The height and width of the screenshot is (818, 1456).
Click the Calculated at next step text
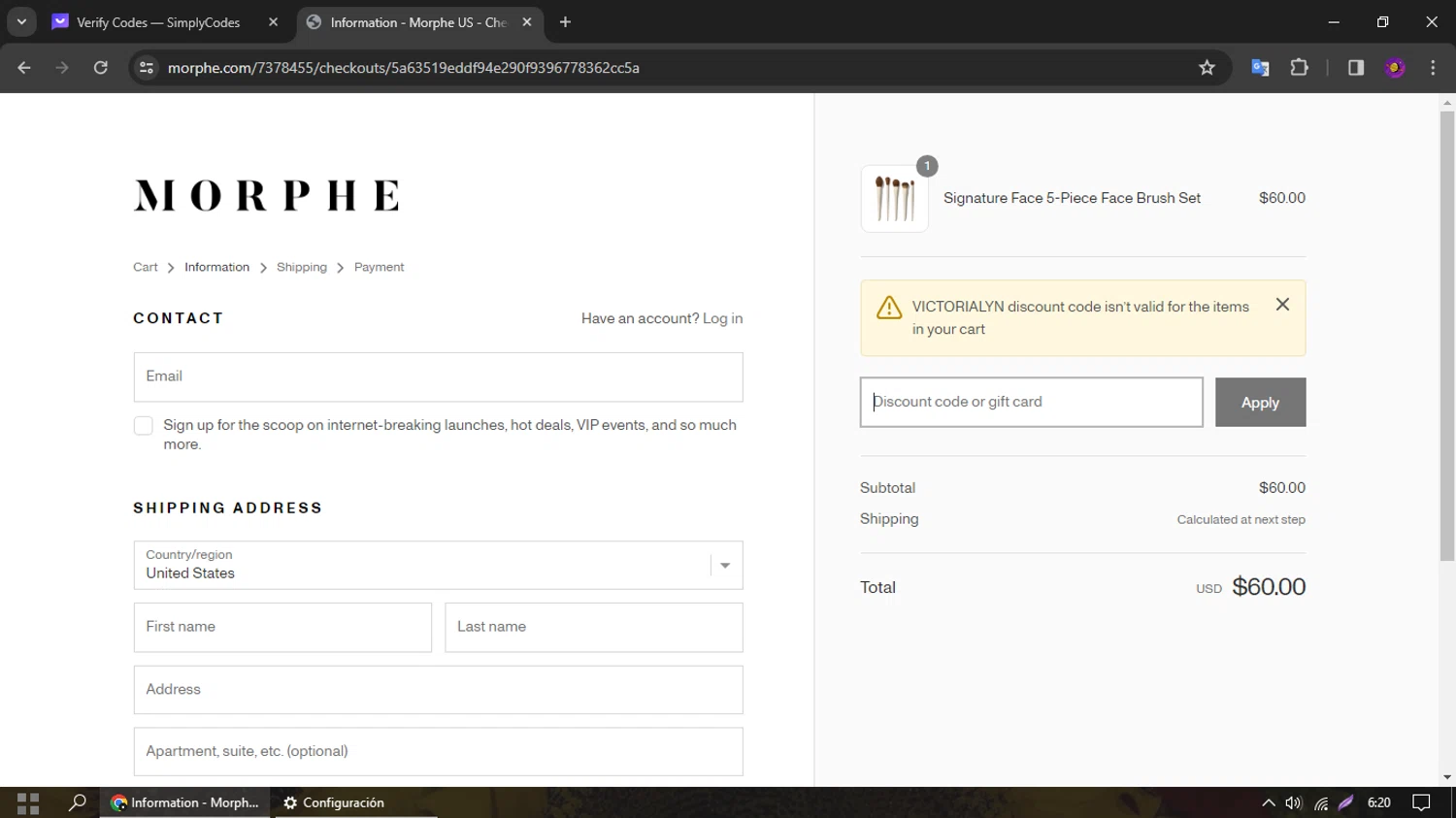coord(1241,520)
